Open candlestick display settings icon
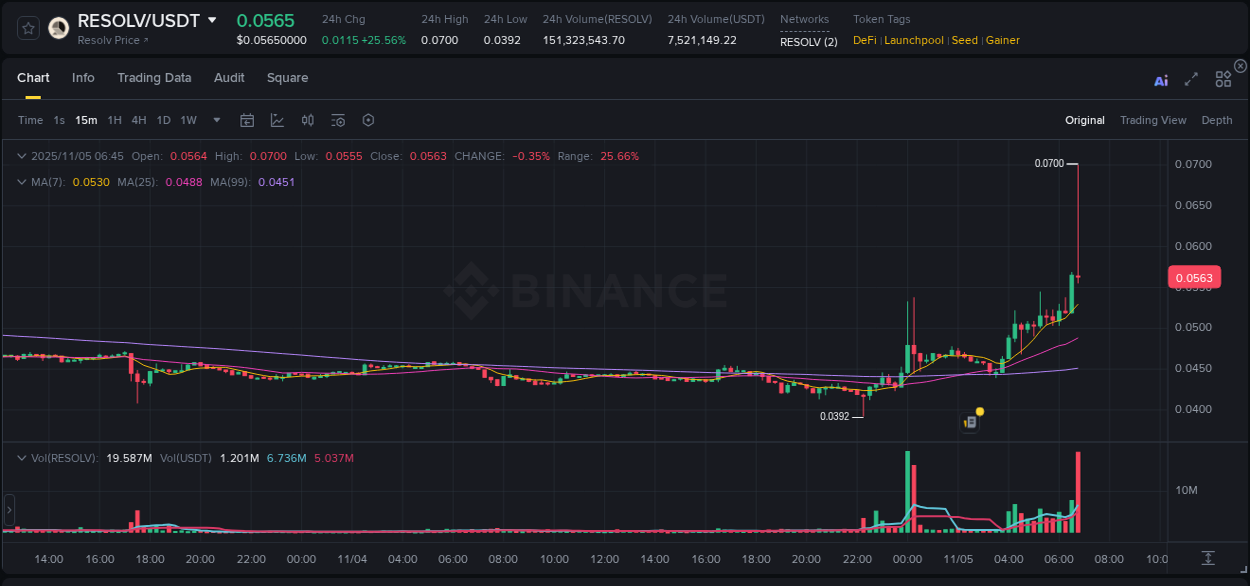 pyautogui.click(x=307, y=120)
